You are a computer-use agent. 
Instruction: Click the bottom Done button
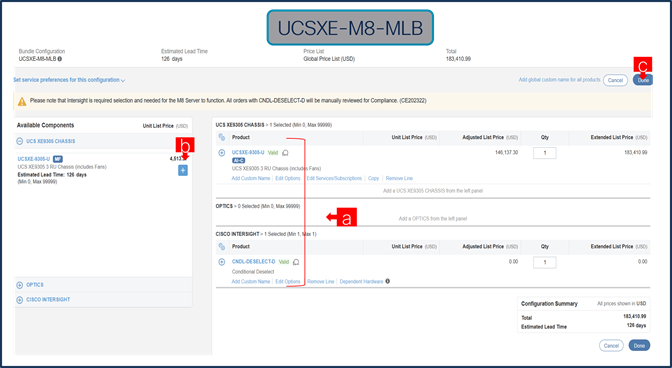(x=639, y=346)
